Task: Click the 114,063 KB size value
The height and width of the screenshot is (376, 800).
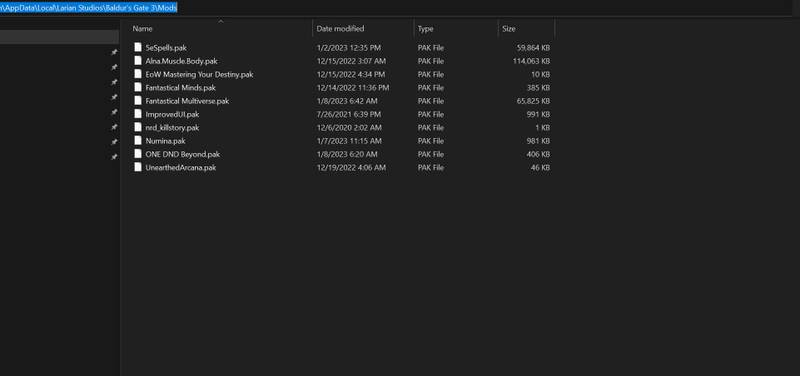Action: (531, 61)
